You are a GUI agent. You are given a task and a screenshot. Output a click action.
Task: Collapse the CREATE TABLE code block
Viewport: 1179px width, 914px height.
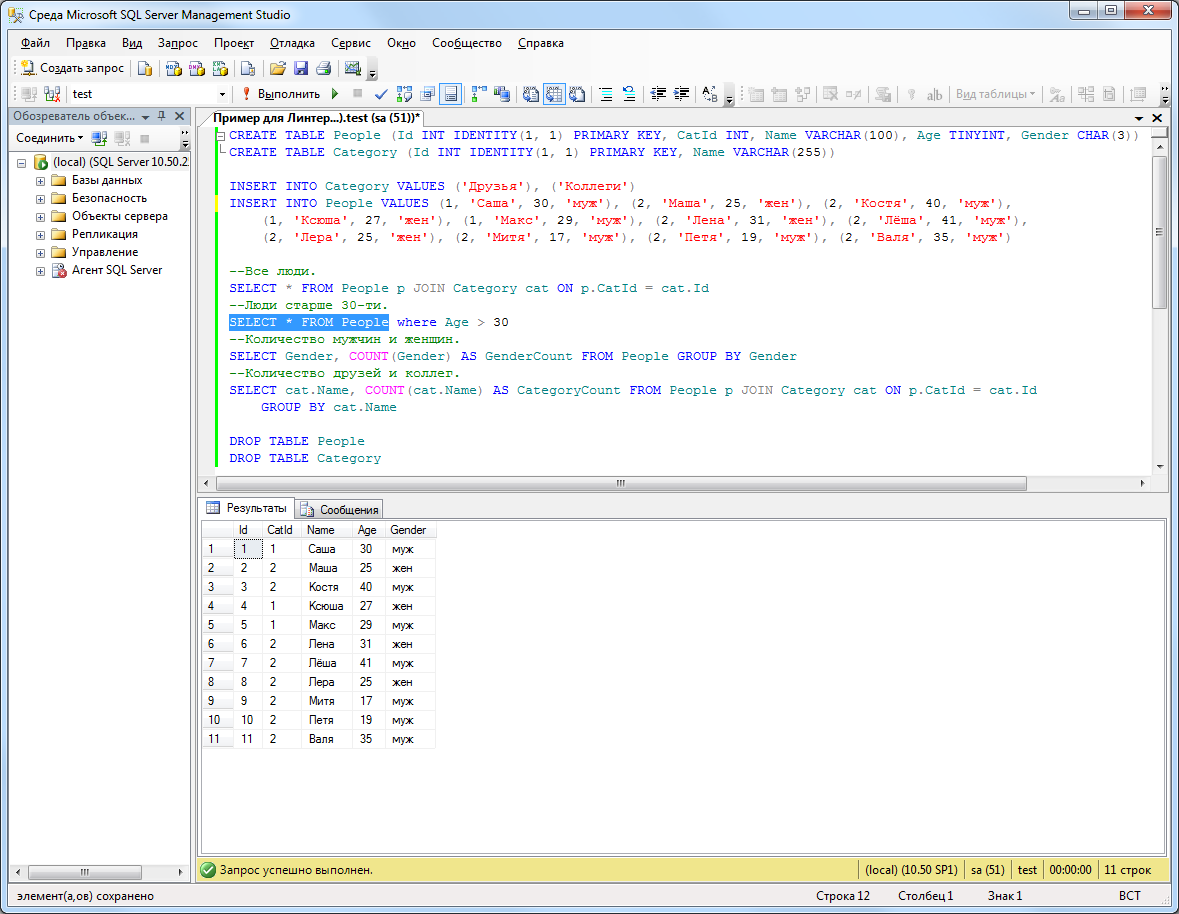pos(221,136)
